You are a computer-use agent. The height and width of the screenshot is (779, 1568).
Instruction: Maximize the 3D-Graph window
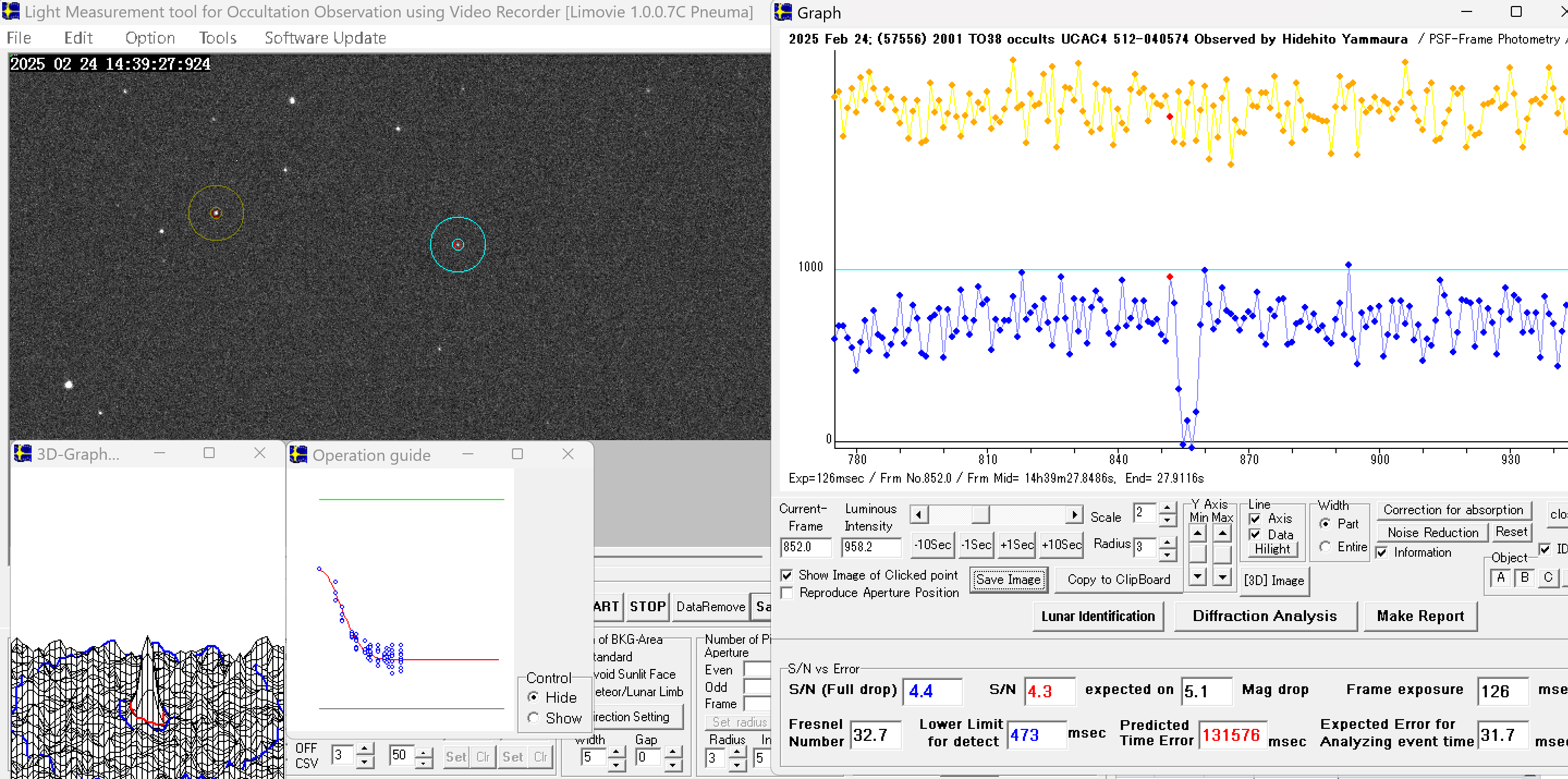(209, 453)
